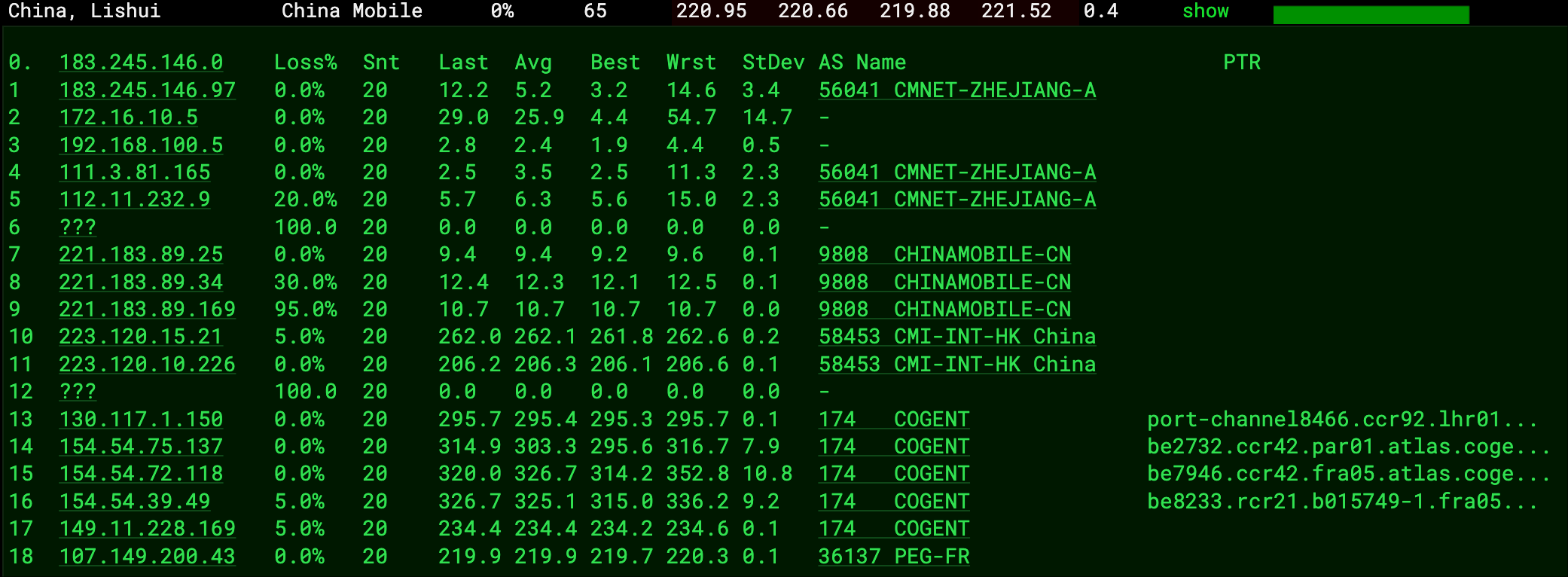The image size is (1568, 577).
Task: Open AS 174 COGENT on hop 17
Action: [894, 529]
